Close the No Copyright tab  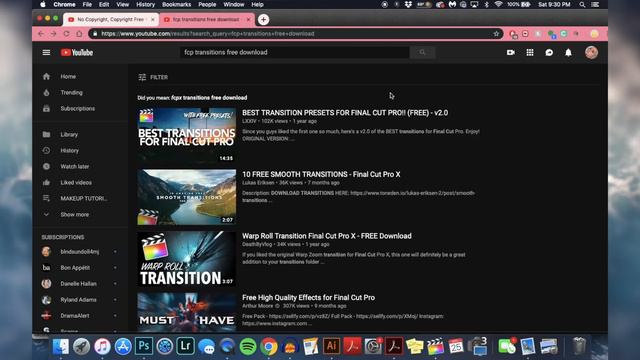tap(153, 19)
